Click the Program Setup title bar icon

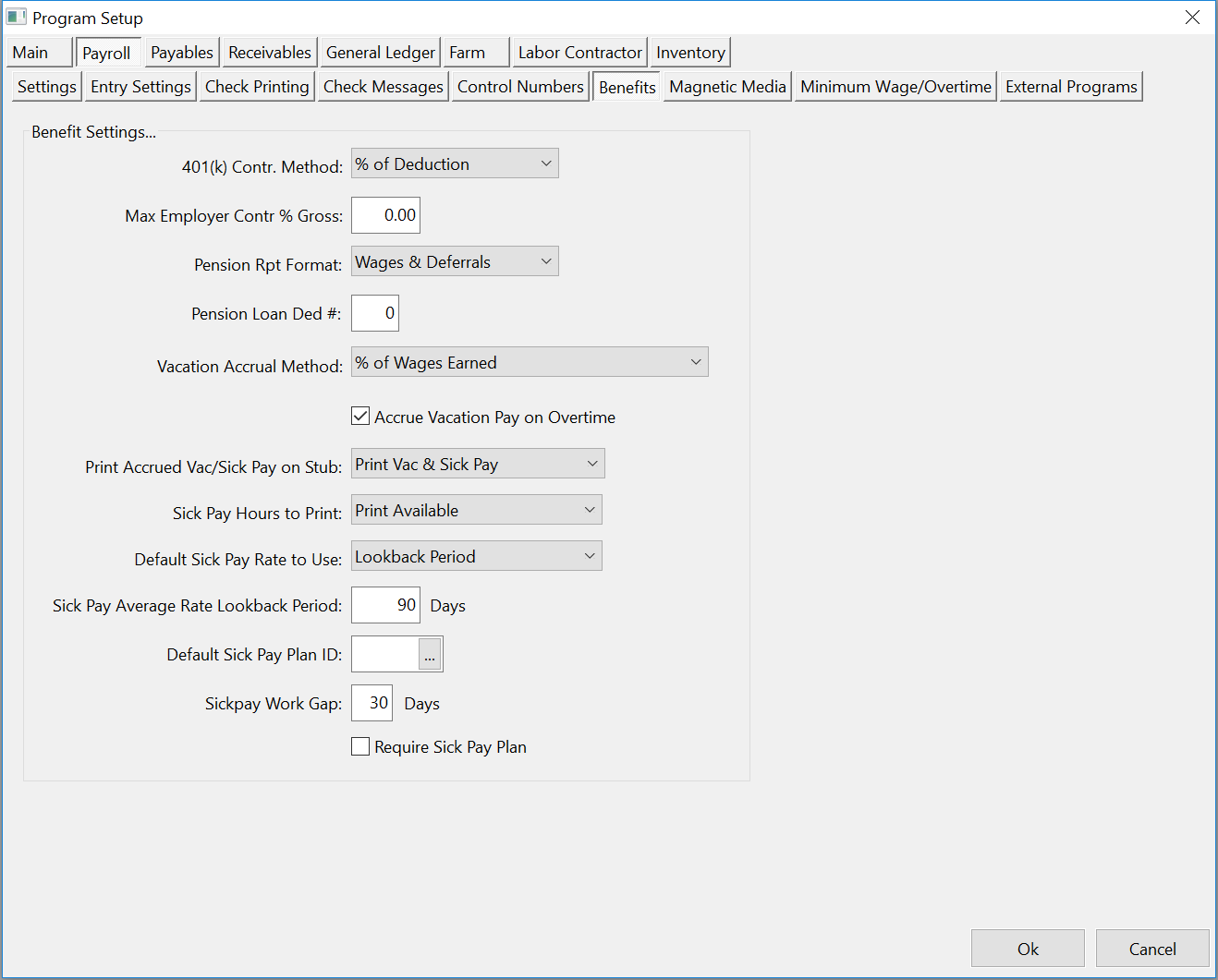(16, 18)
